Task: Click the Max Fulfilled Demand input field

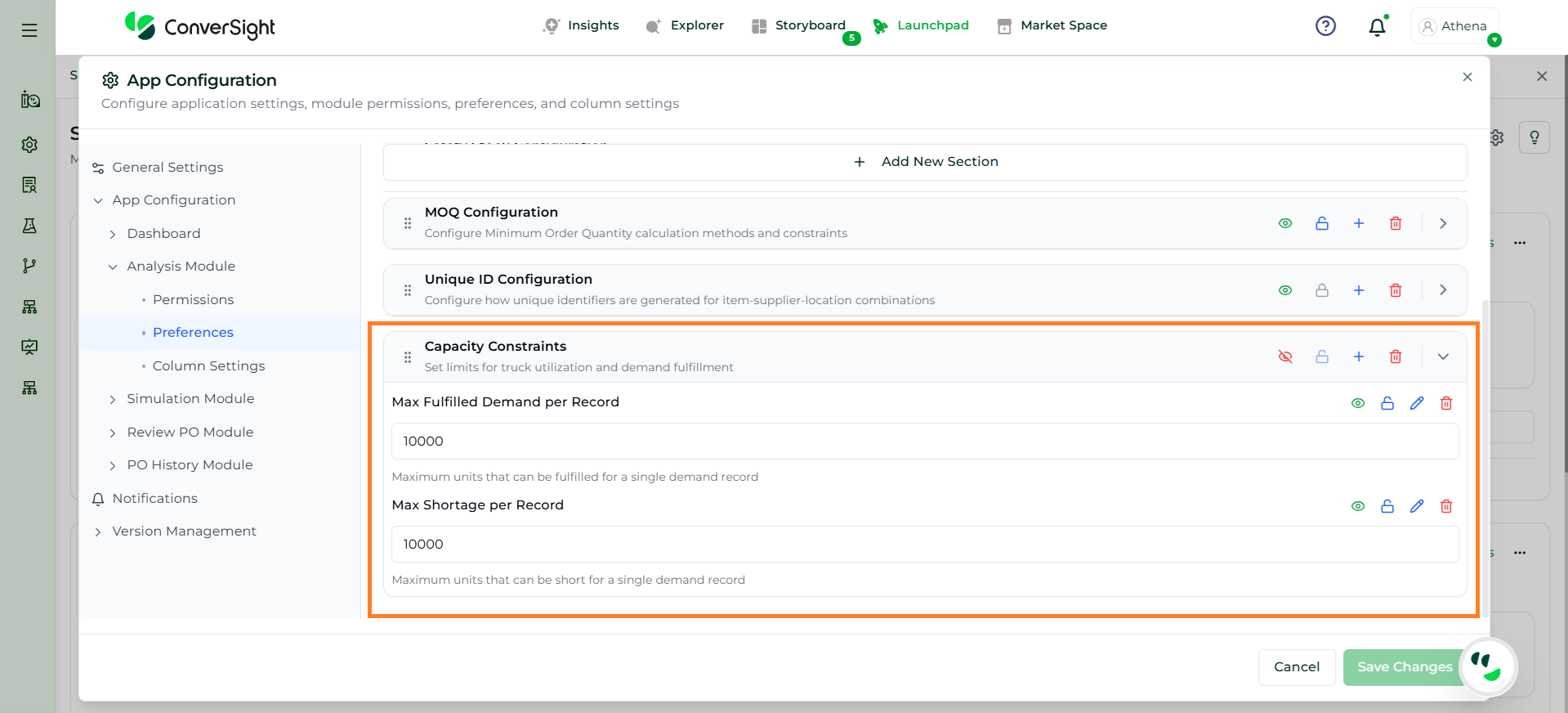Action: (x=925, y=442)
